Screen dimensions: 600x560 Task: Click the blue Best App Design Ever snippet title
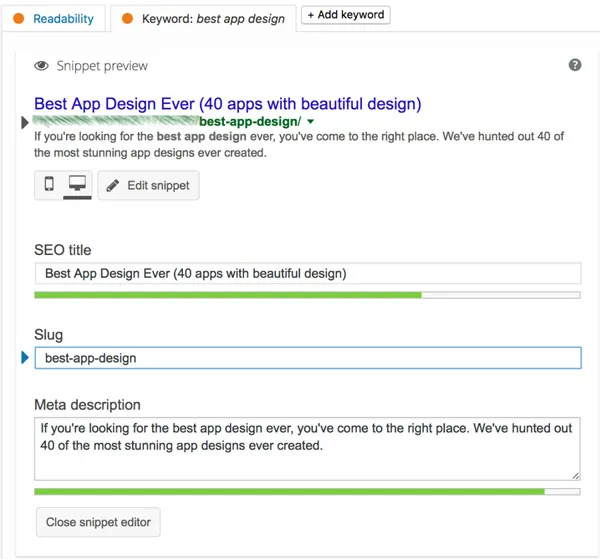coord(227,104)
